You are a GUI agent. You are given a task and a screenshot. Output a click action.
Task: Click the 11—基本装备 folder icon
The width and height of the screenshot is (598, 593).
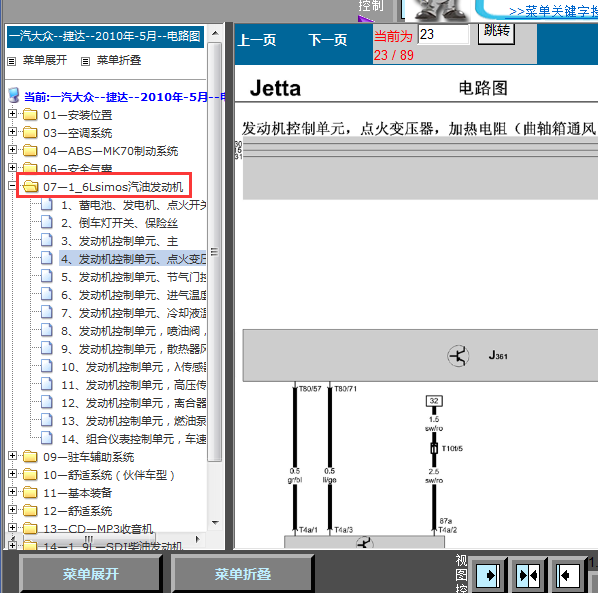30,492
